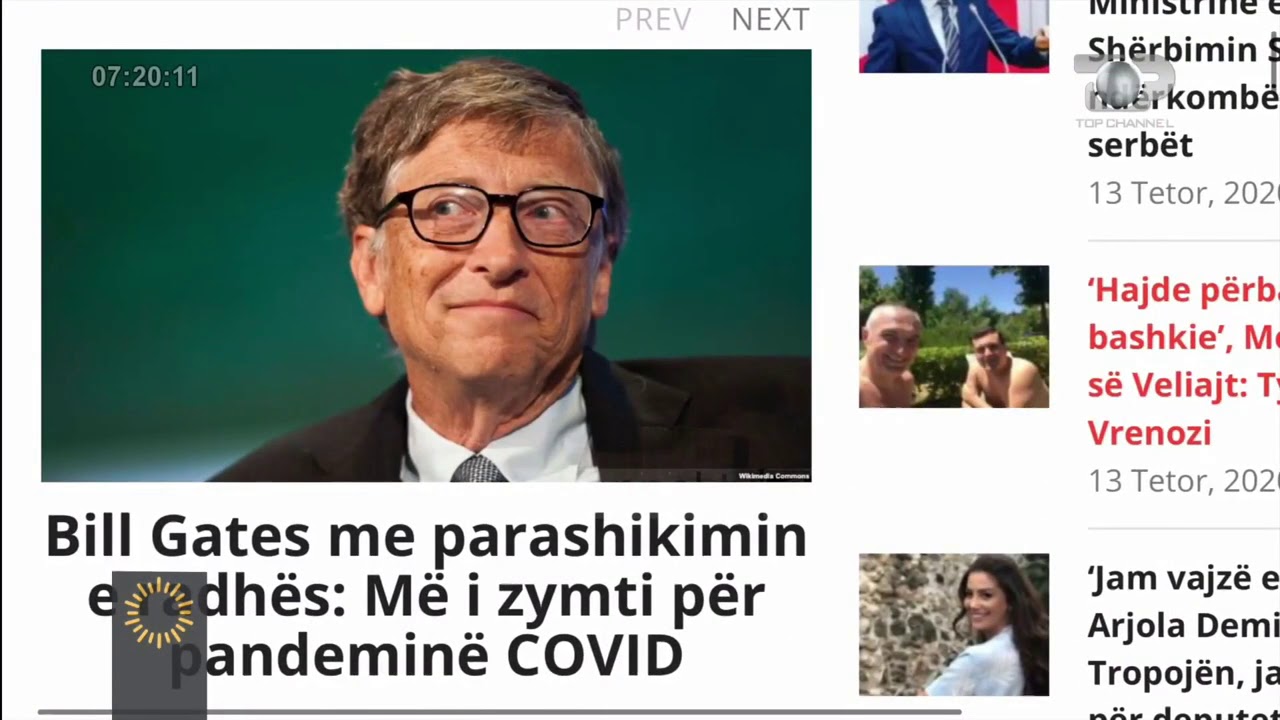Screen dimensions: 1280x720
Task: Open the Bill Gates COVID article headline
Action: click(426, 595)
